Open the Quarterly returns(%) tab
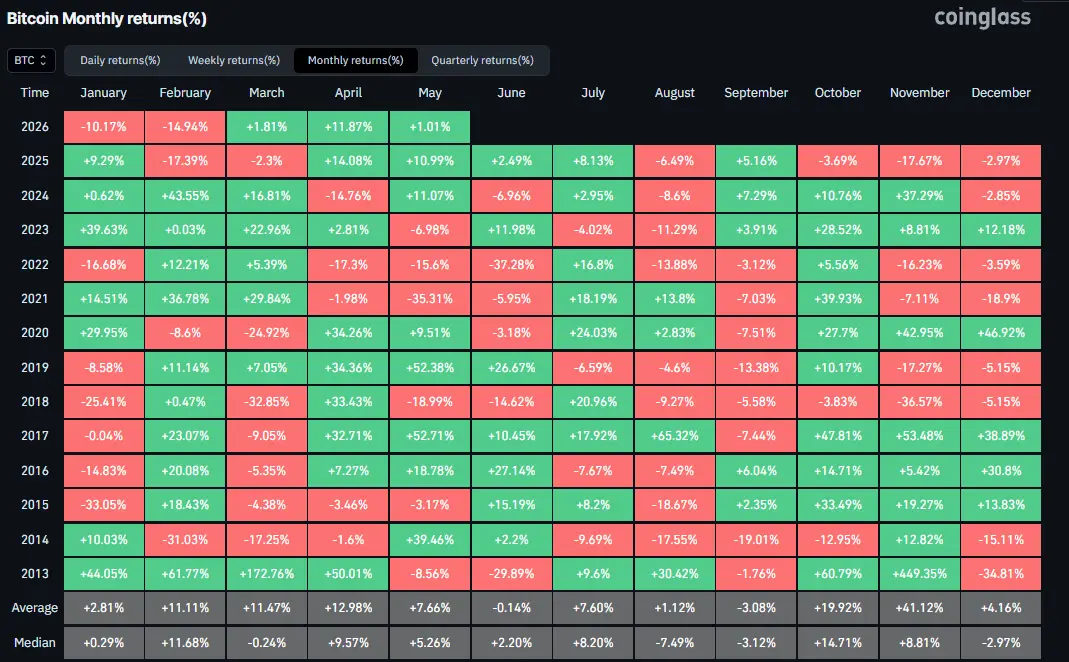The image size is (1069, 662). (482, 60)
